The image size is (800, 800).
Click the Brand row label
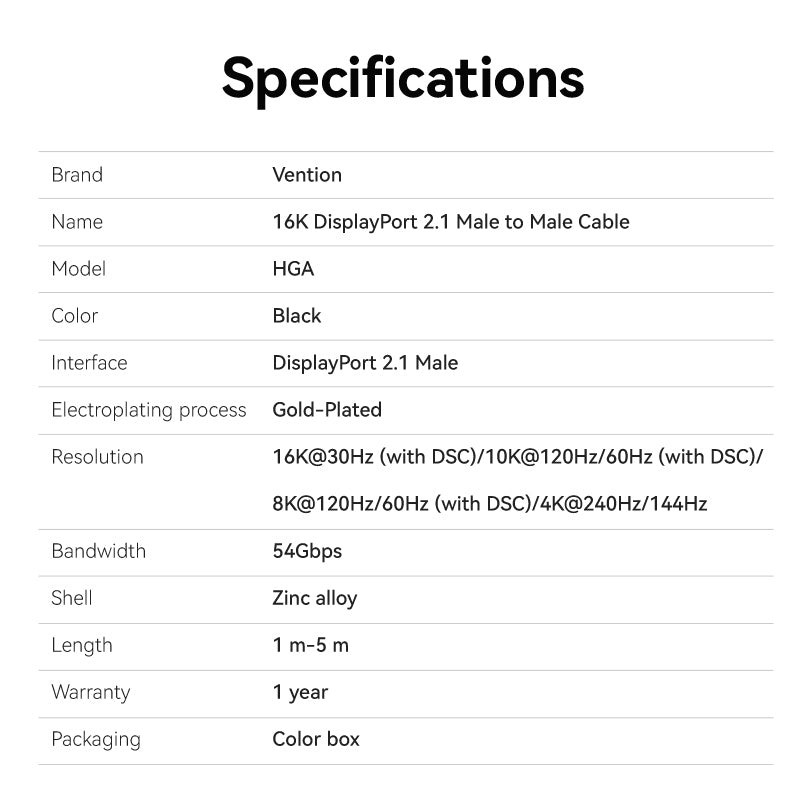coord(77,175)
